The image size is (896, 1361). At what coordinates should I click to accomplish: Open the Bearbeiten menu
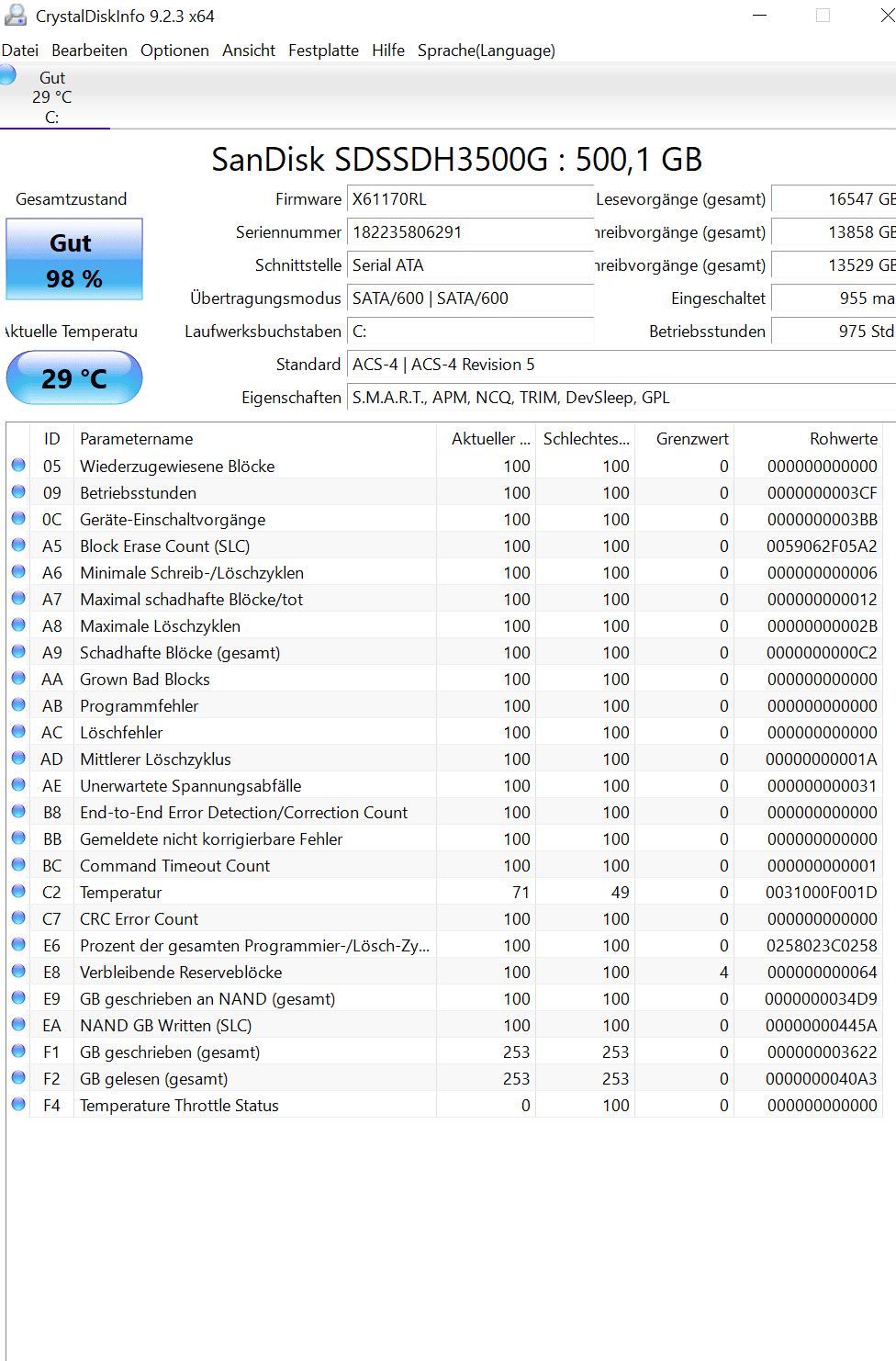tap(89, 51)
